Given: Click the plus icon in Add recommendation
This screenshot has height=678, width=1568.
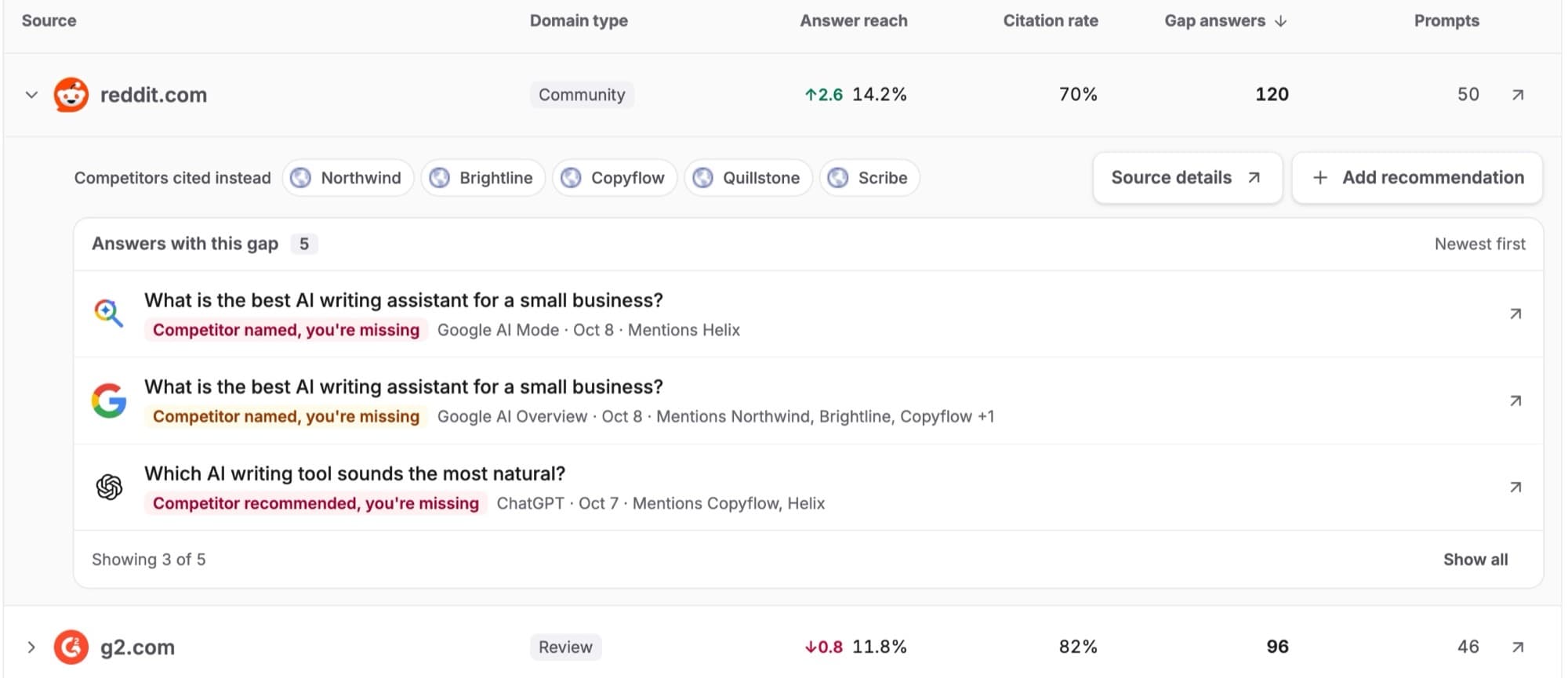Looking at the screenshot, I should pos(1320,178).
